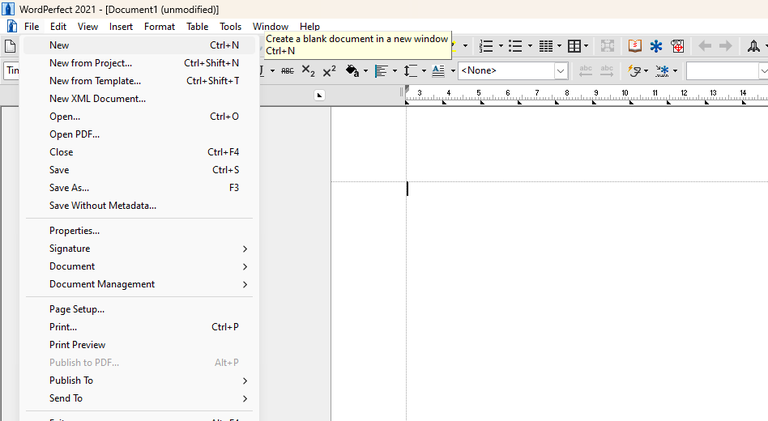Open the QuickWords dropdown arrow
The image size is (768, 421).
pos(646,71)
